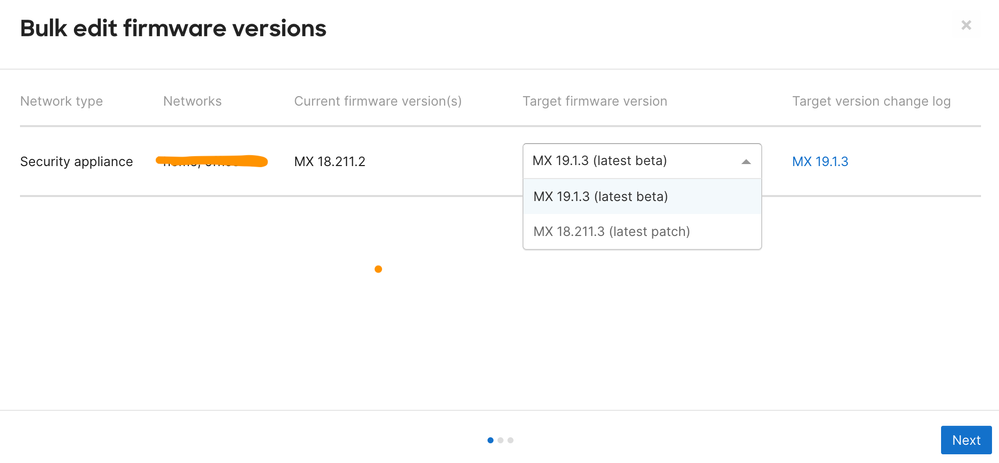Screen dimensions: 999x463
Task: Click the Target version change log header
Action: [x=871, y=101]
